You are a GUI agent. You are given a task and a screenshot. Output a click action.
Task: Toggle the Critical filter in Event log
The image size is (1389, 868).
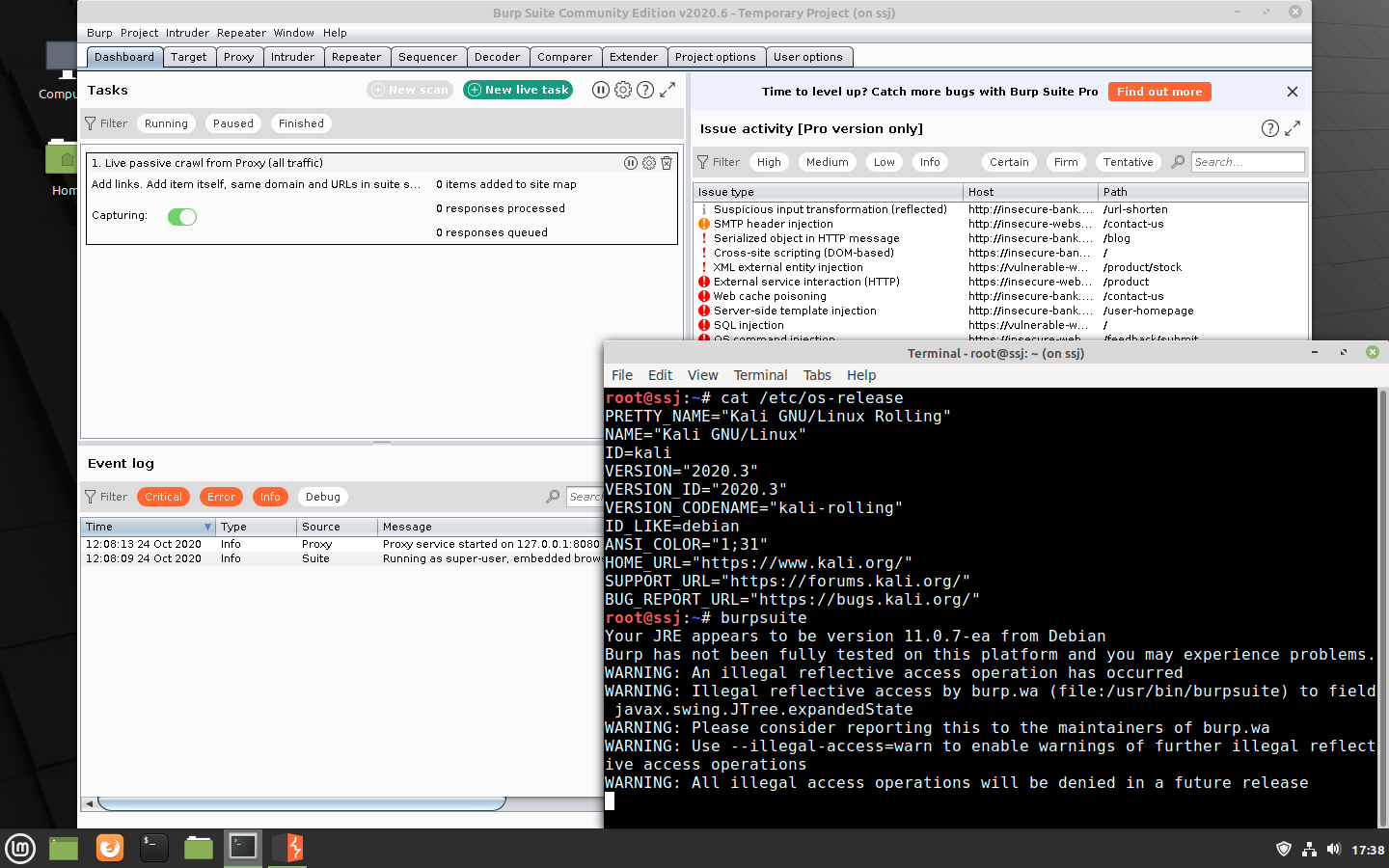click(163, 496)
